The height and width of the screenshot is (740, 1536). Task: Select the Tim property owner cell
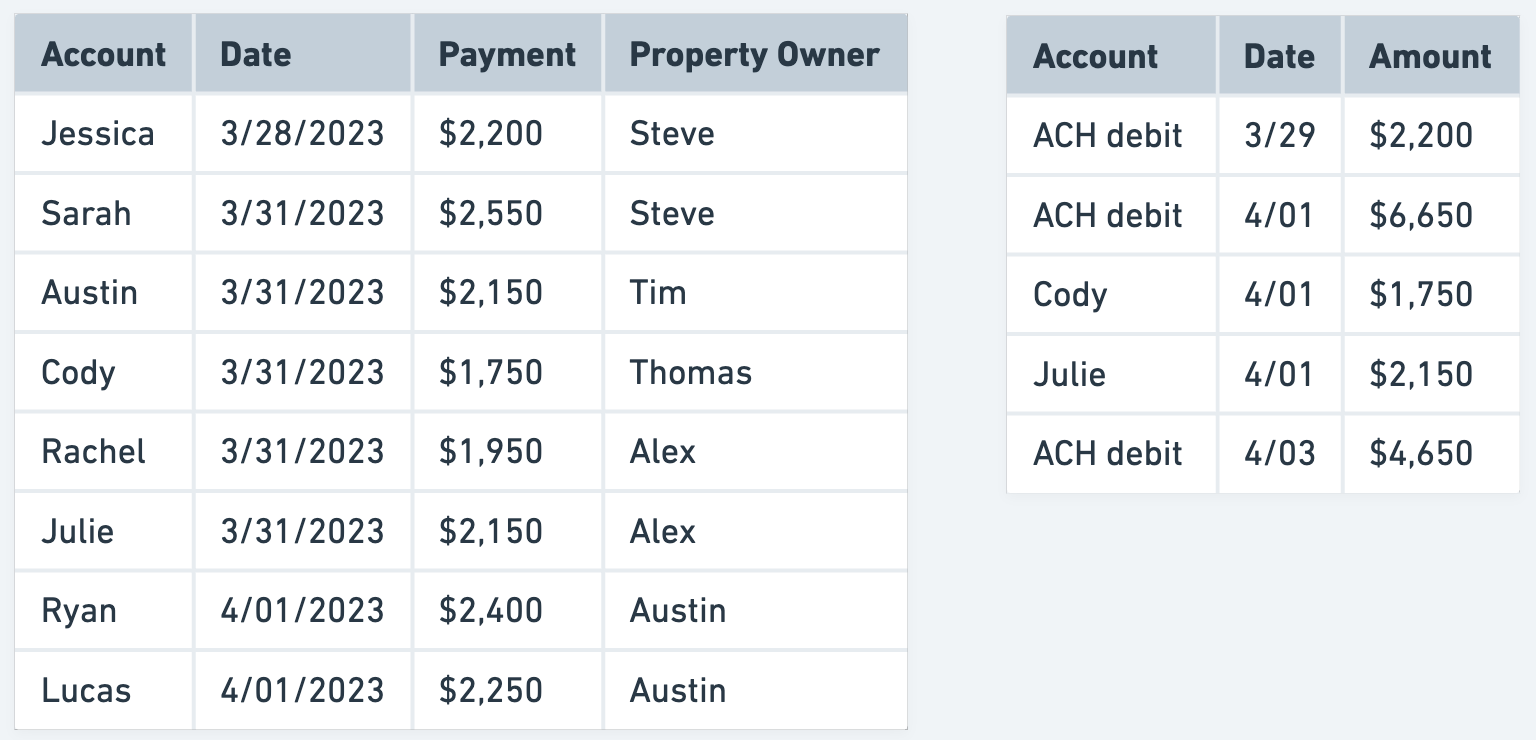[x=658, y=293]
